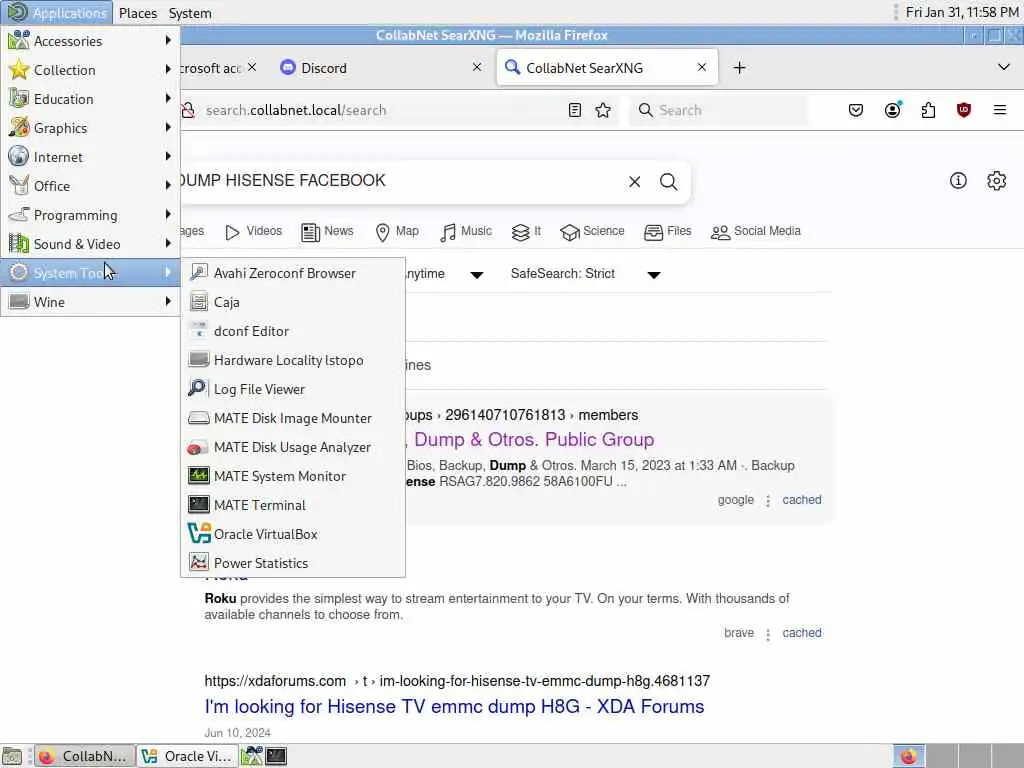Viewport: 1024px width, 768px height.
Task: Click the MATE Disk Image Mounter icon
Action: click(x=199, y=418)
